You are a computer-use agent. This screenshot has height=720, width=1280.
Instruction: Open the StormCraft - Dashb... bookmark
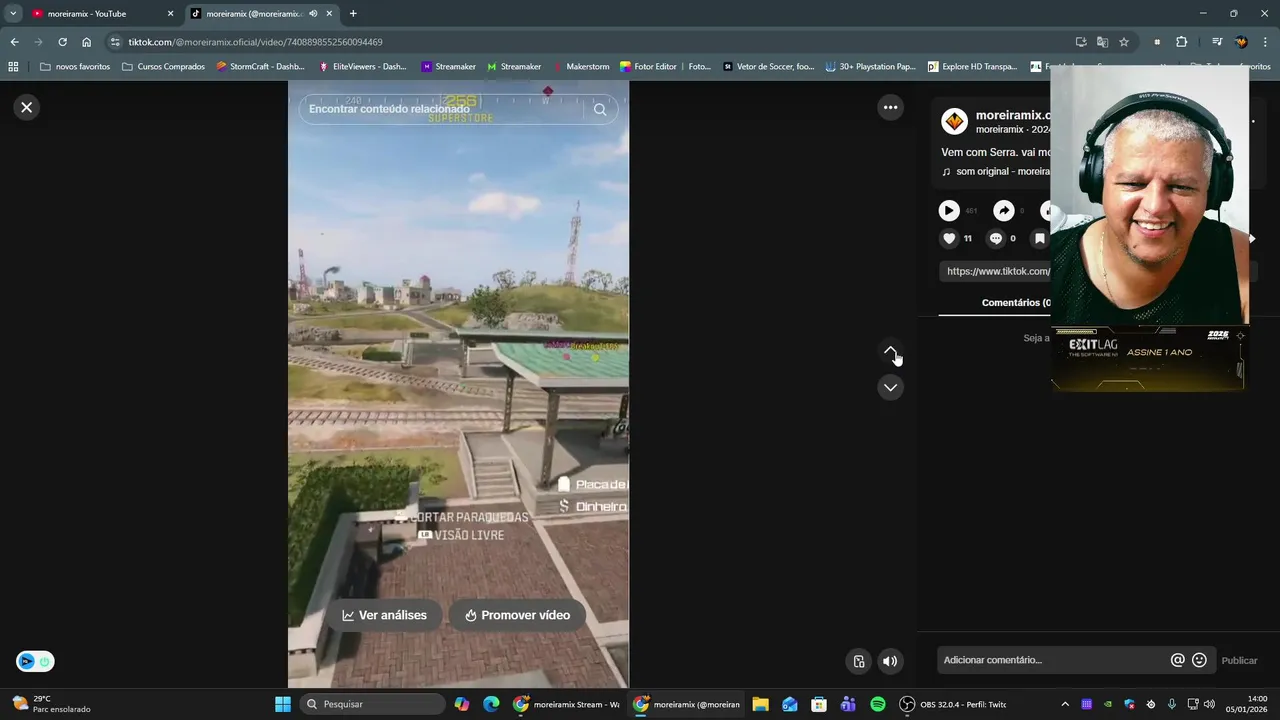click(x=260, y=67)
